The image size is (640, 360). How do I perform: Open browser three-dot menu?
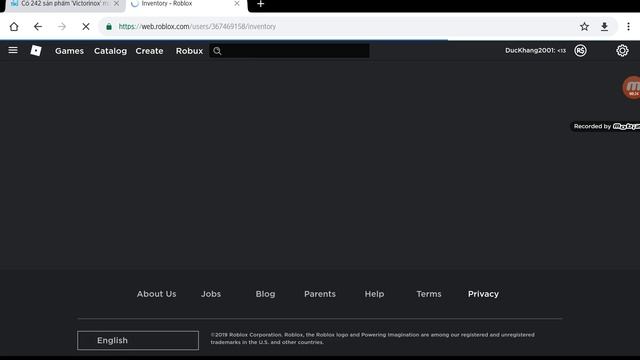pyautogui.click(x=629, y=27)
